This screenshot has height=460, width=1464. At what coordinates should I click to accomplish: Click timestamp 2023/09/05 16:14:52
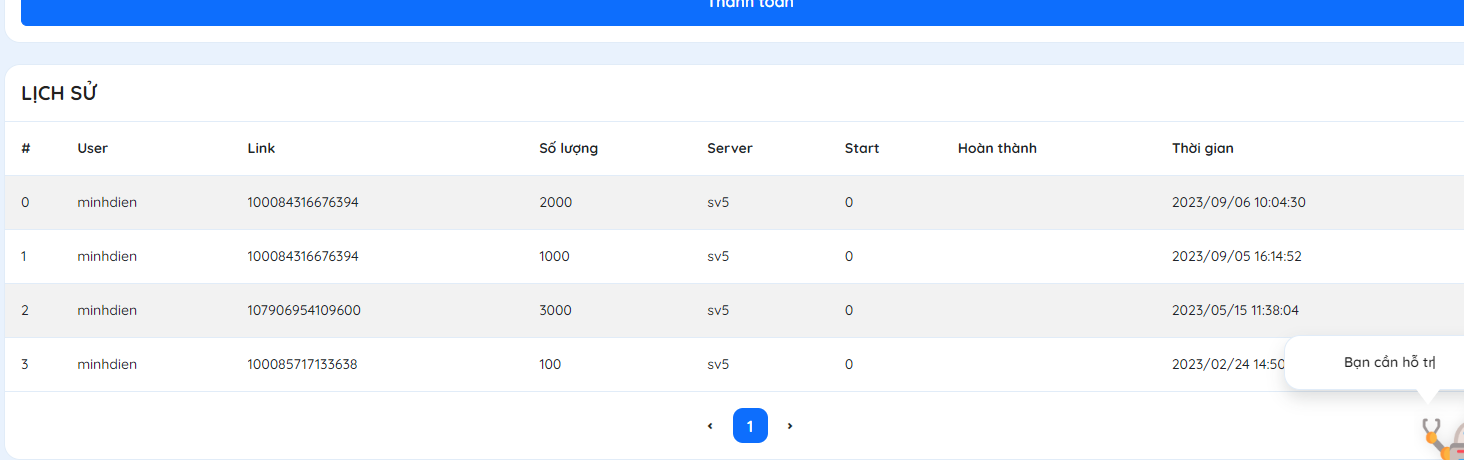tap(1237, 256)
